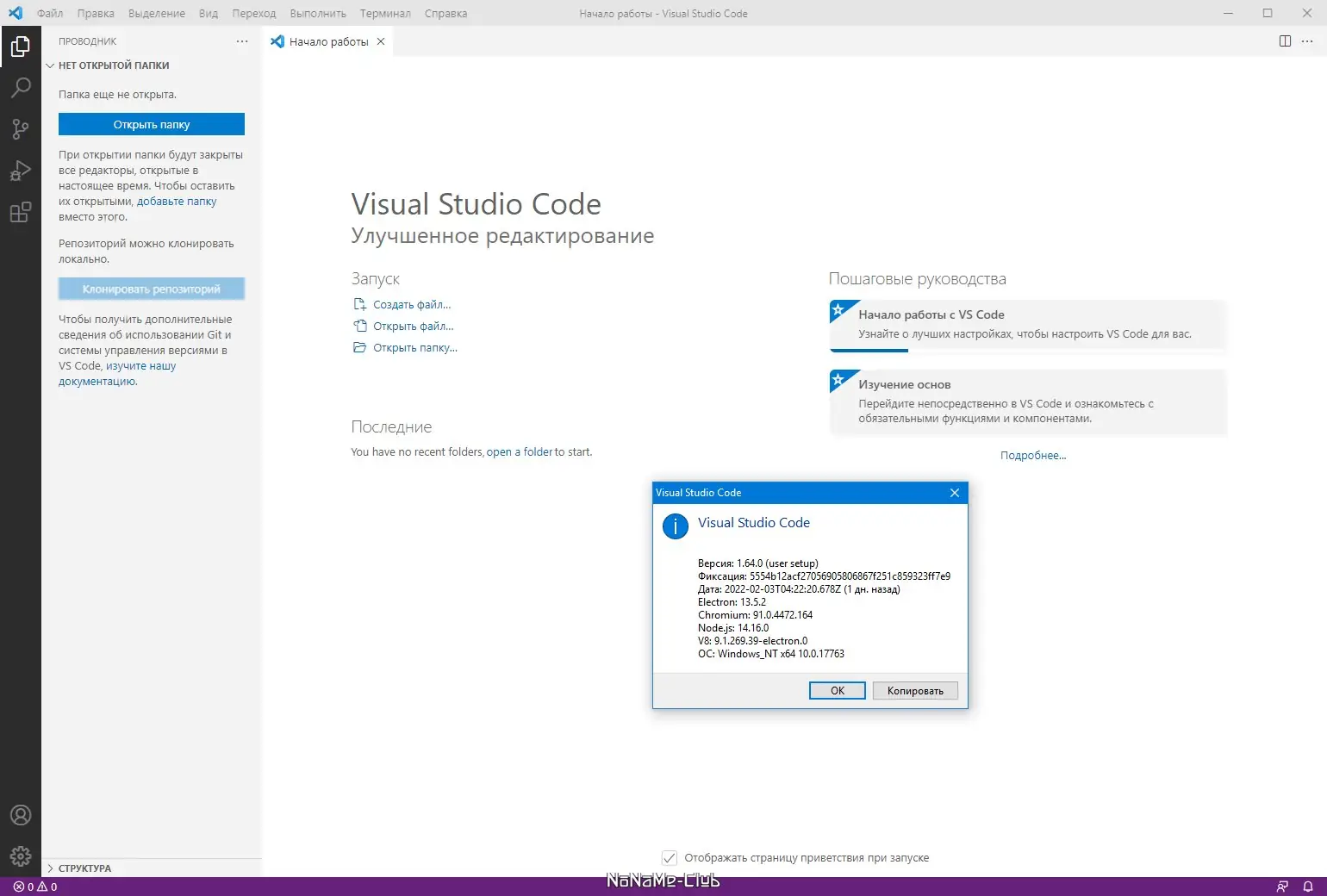The height and width of the screenshot is (896, 1327).
Task: Click the Открыть файл... link
Action: tap(414, 326)
